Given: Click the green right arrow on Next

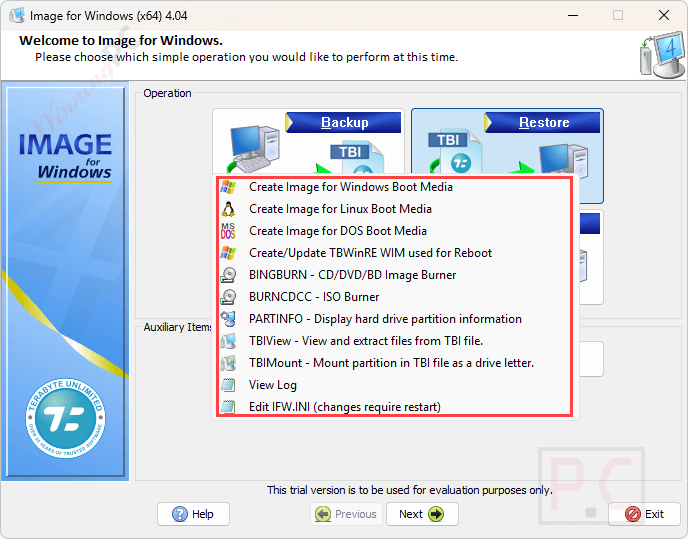Looking at the screenshot, I should click(436, 514).
